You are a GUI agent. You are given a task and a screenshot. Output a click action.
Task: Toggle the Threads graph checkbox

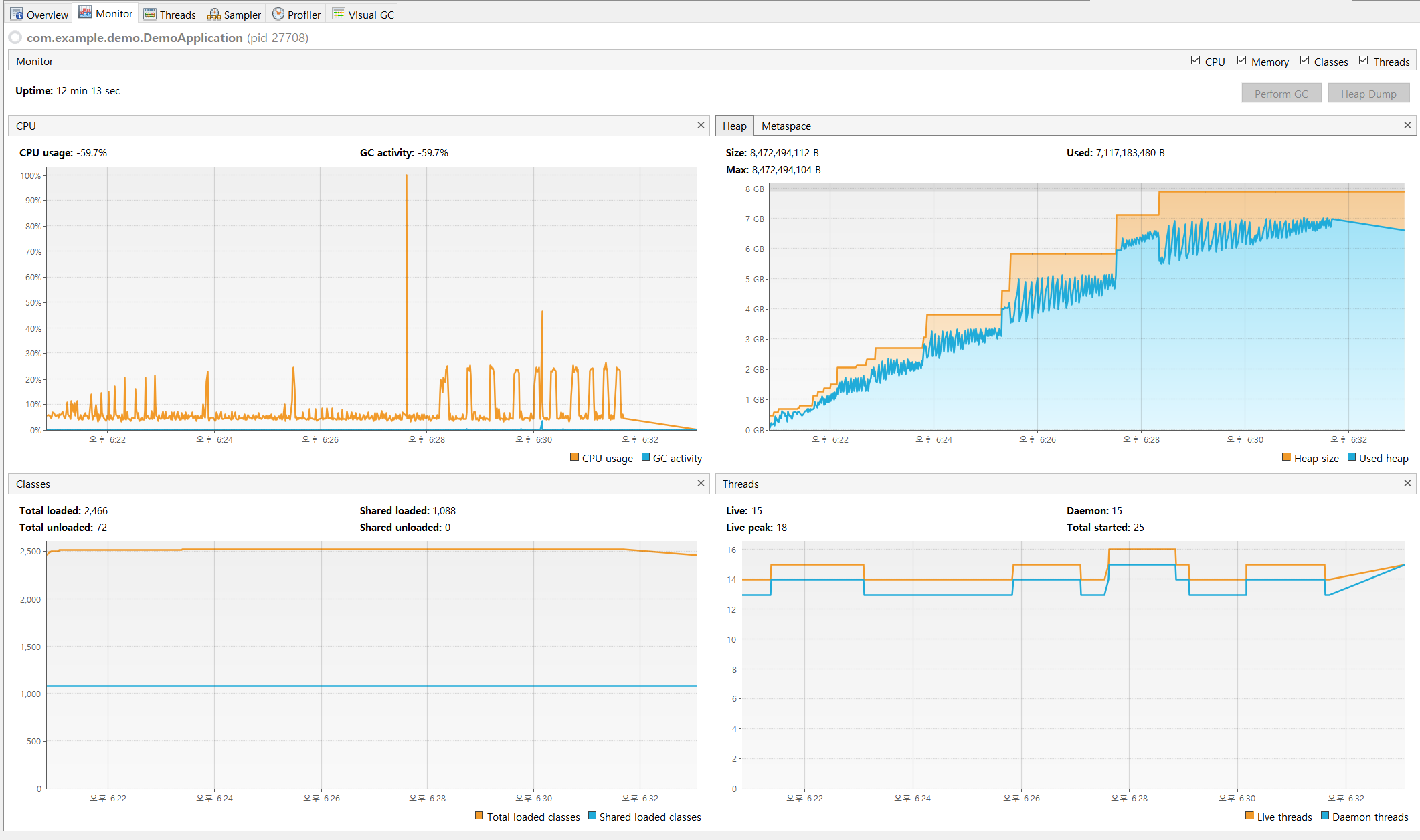[1363, 60]
